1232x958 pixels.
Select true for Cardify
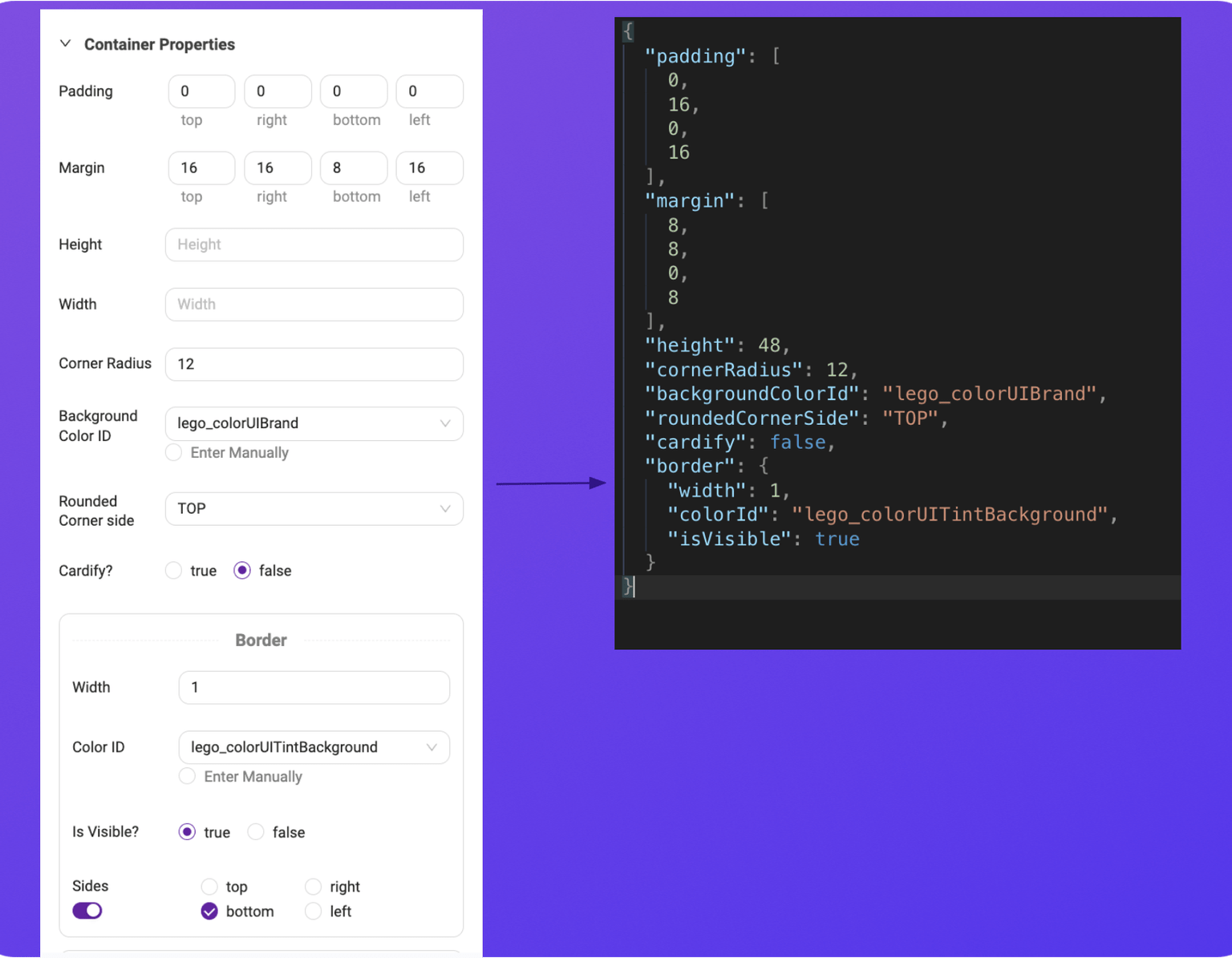[x=173, y=570]
